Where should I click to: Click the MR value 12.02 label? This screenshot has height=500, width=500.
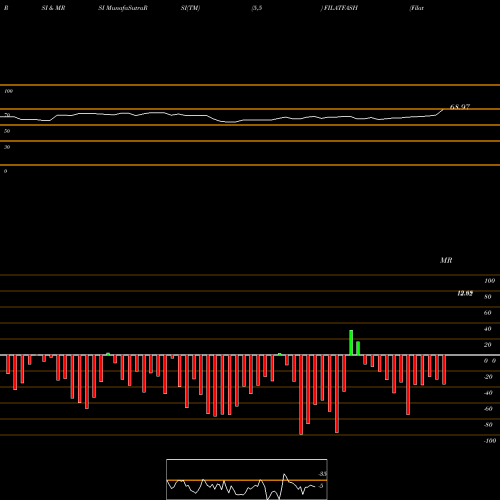click(x=465, y=293)
